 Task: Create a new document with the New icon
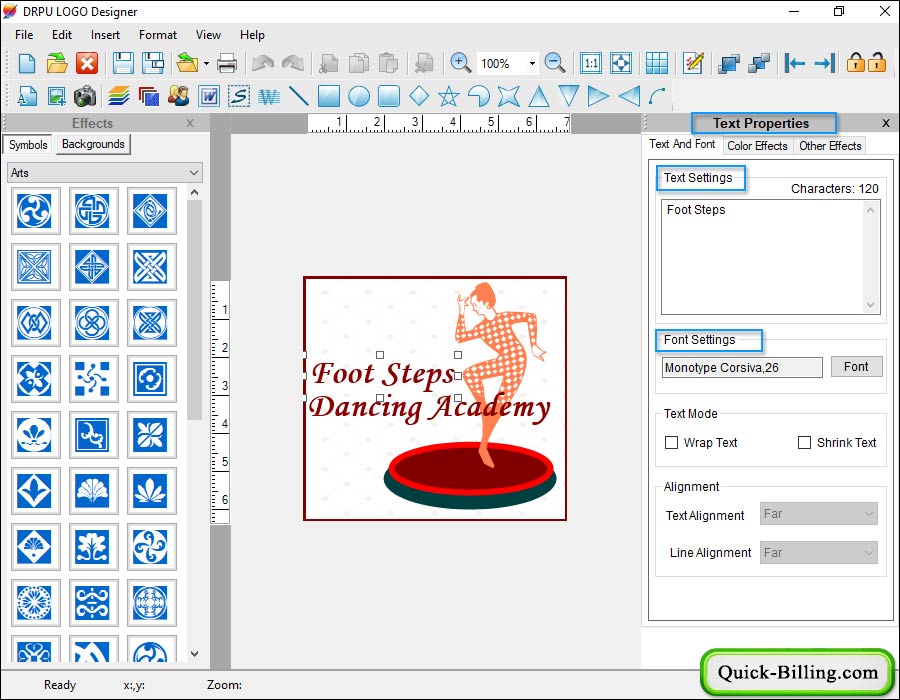[x=26, y=63]
